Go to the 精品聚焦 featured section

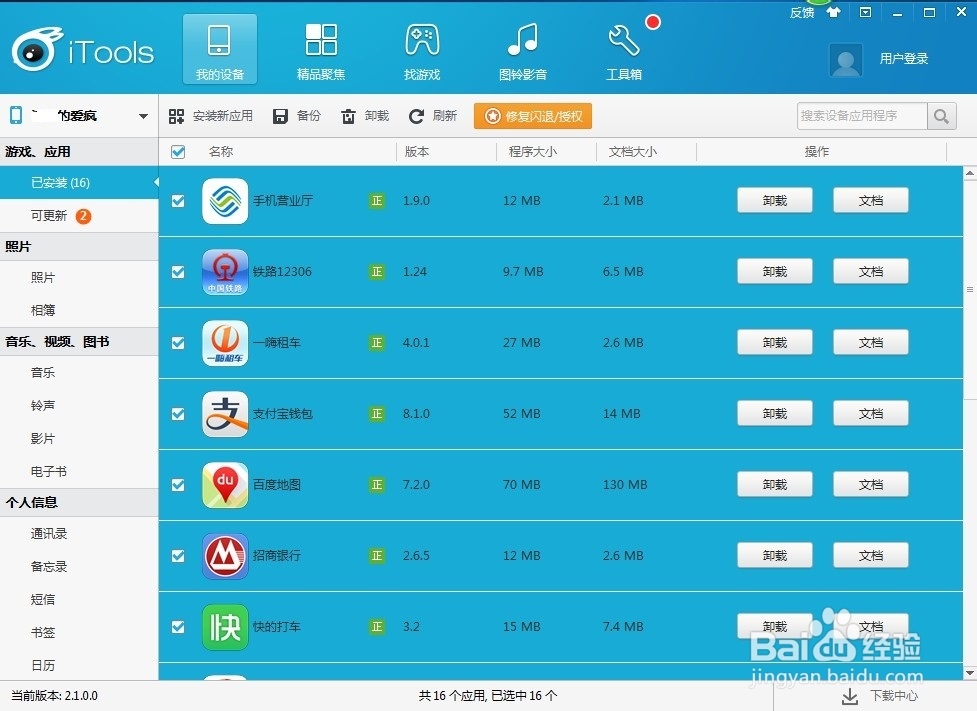[x=321, y=48]
